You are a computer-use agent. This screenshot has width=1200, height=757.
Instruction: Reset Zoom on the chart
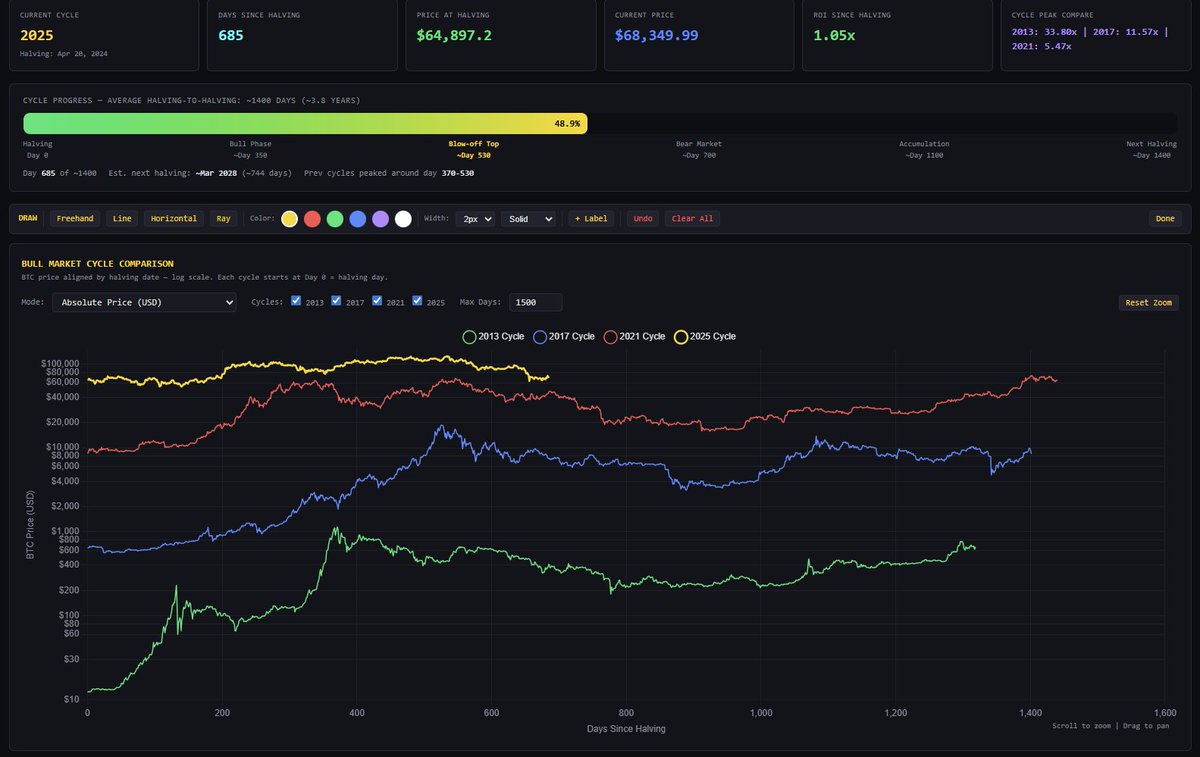tap(1148, 302)
